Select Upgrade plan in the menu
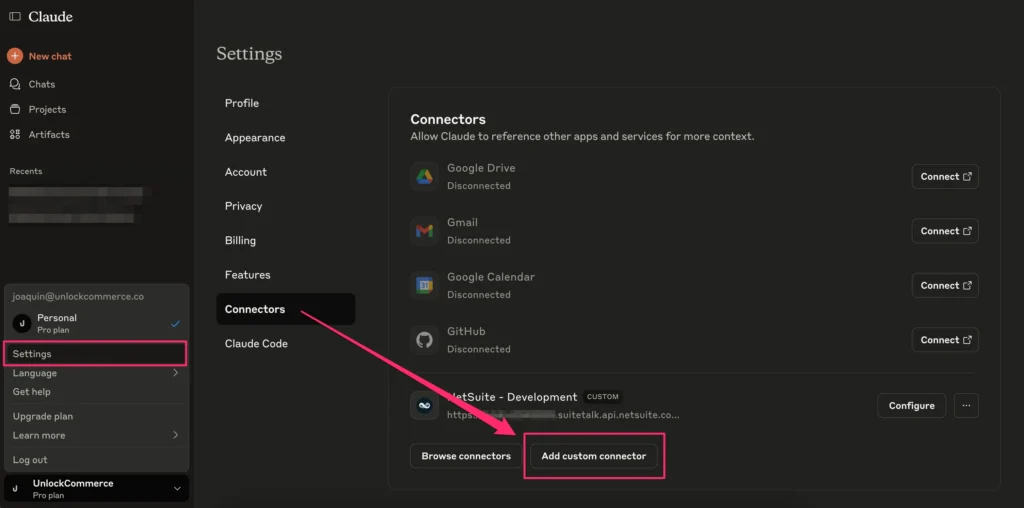Viewport: 1024px width, 508px height. pyautogui.click(x=95, y=416)
